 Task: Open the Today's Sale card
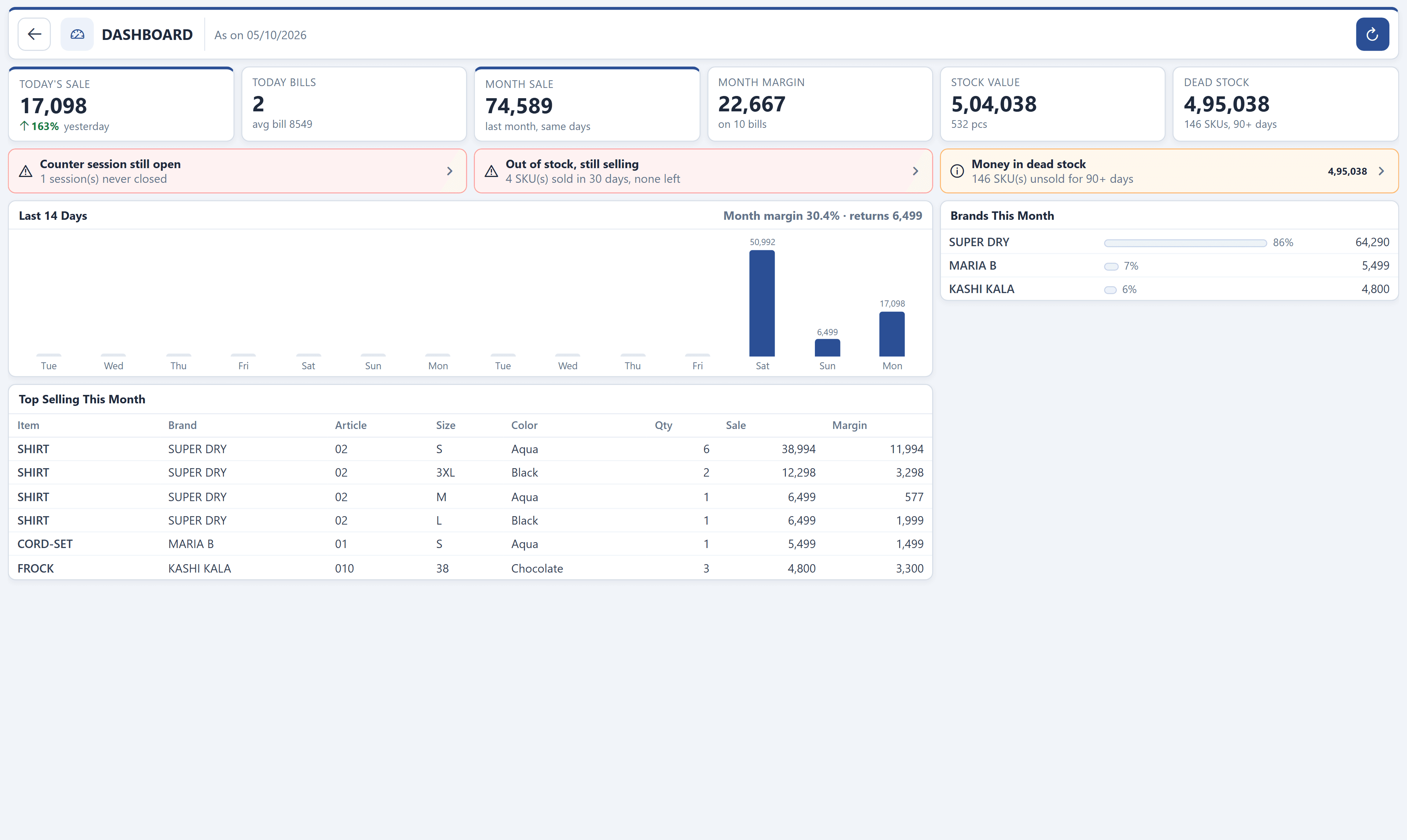[121, 104]
